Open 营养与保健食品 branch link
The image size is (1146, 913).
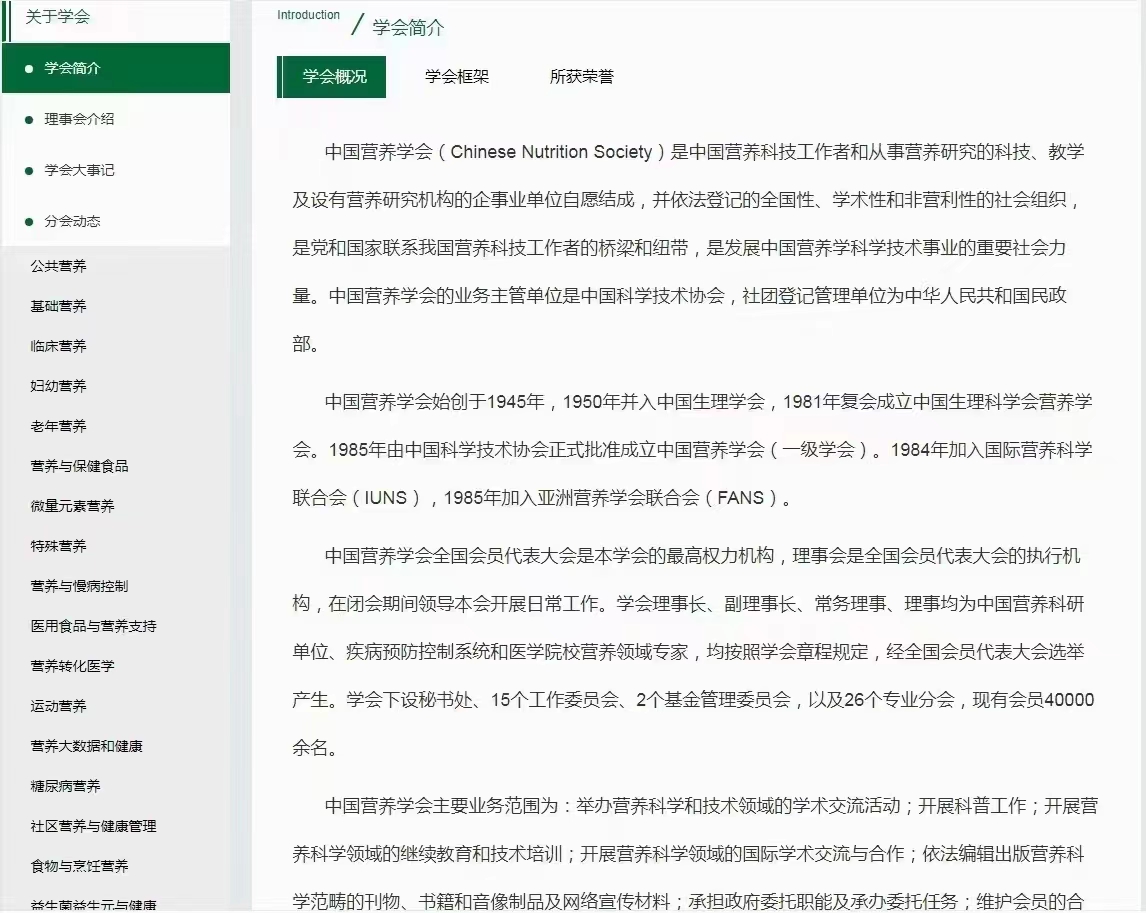[x=79, y=466]
